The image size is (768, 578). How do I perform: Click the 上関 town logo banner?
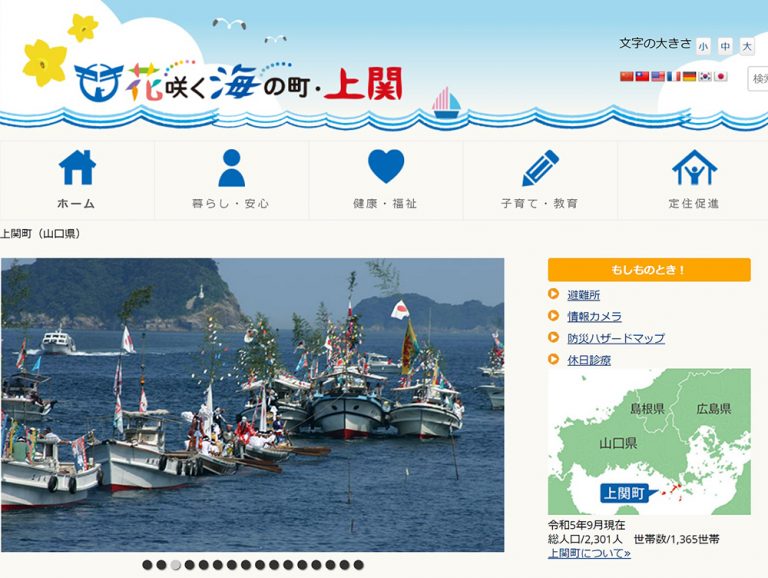(x=239, y=83)
